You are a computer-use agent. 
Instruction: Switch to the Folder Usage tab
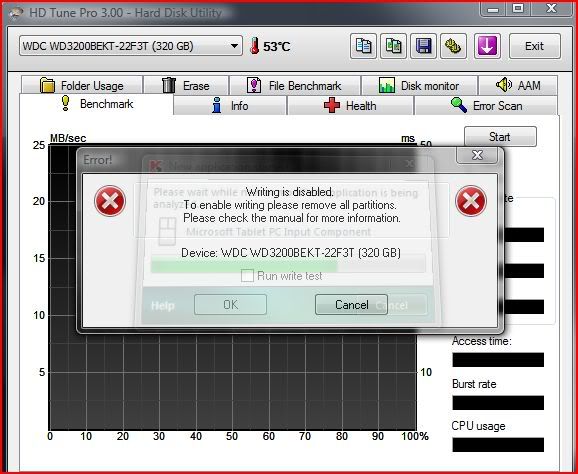pyautogui.click(x=82, y=86)
